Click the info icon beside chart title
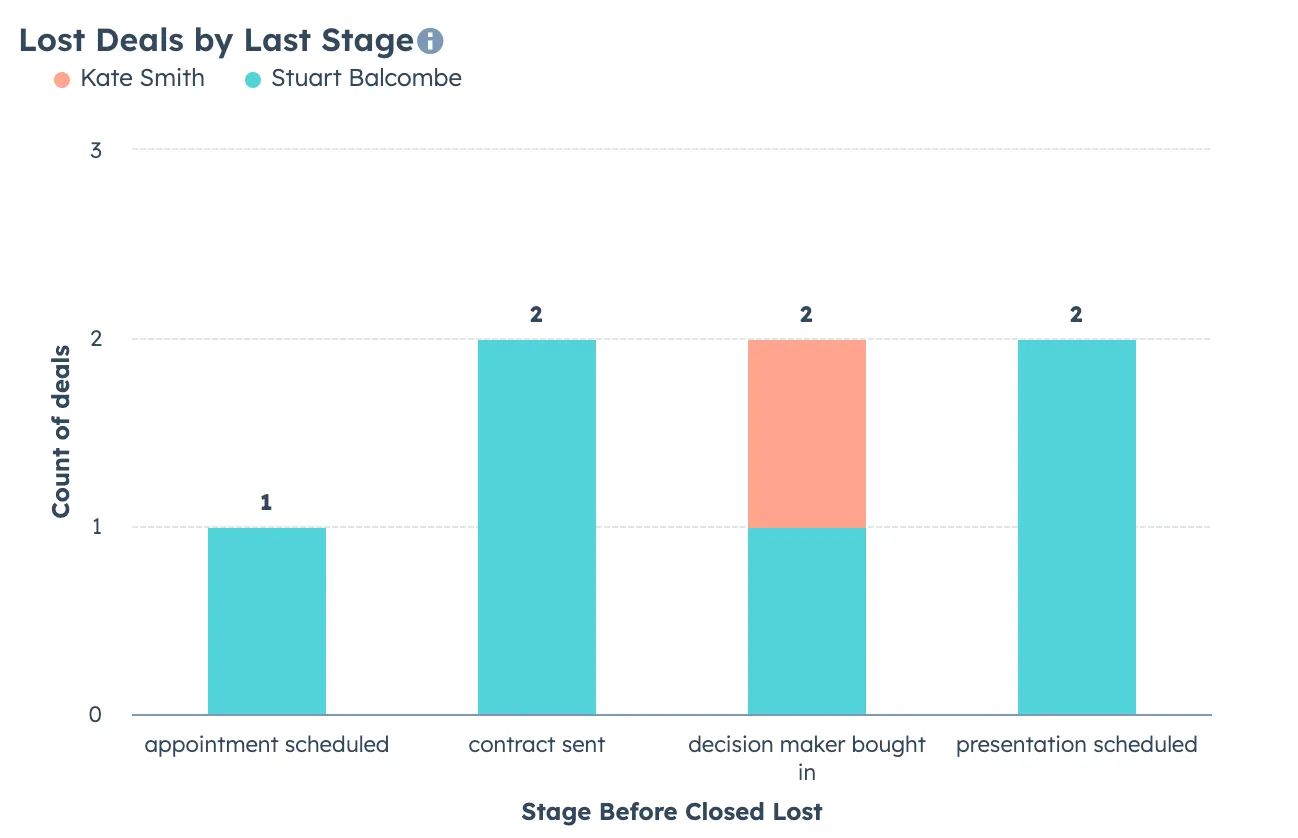Screen dimensions: 1298x838 click(x=430, y=41)
